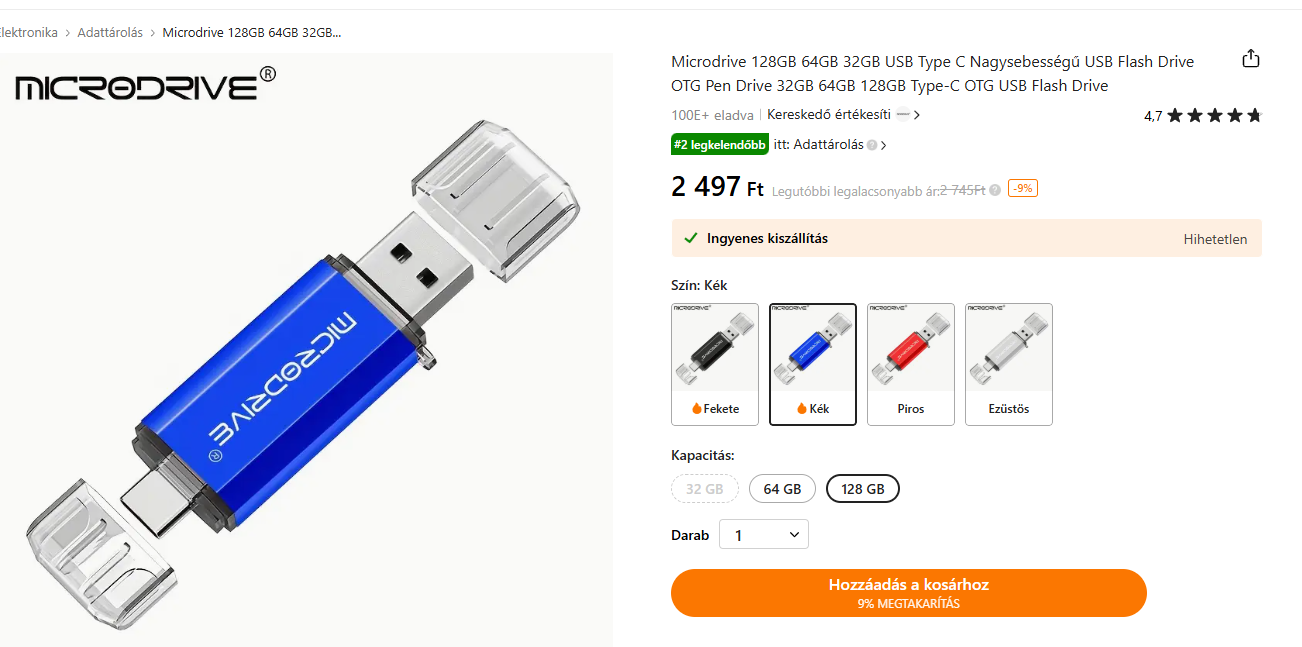This screenshot has width=1302, height=647.
Task: Click the large blue flash drive image
Action: pos(300,350)
